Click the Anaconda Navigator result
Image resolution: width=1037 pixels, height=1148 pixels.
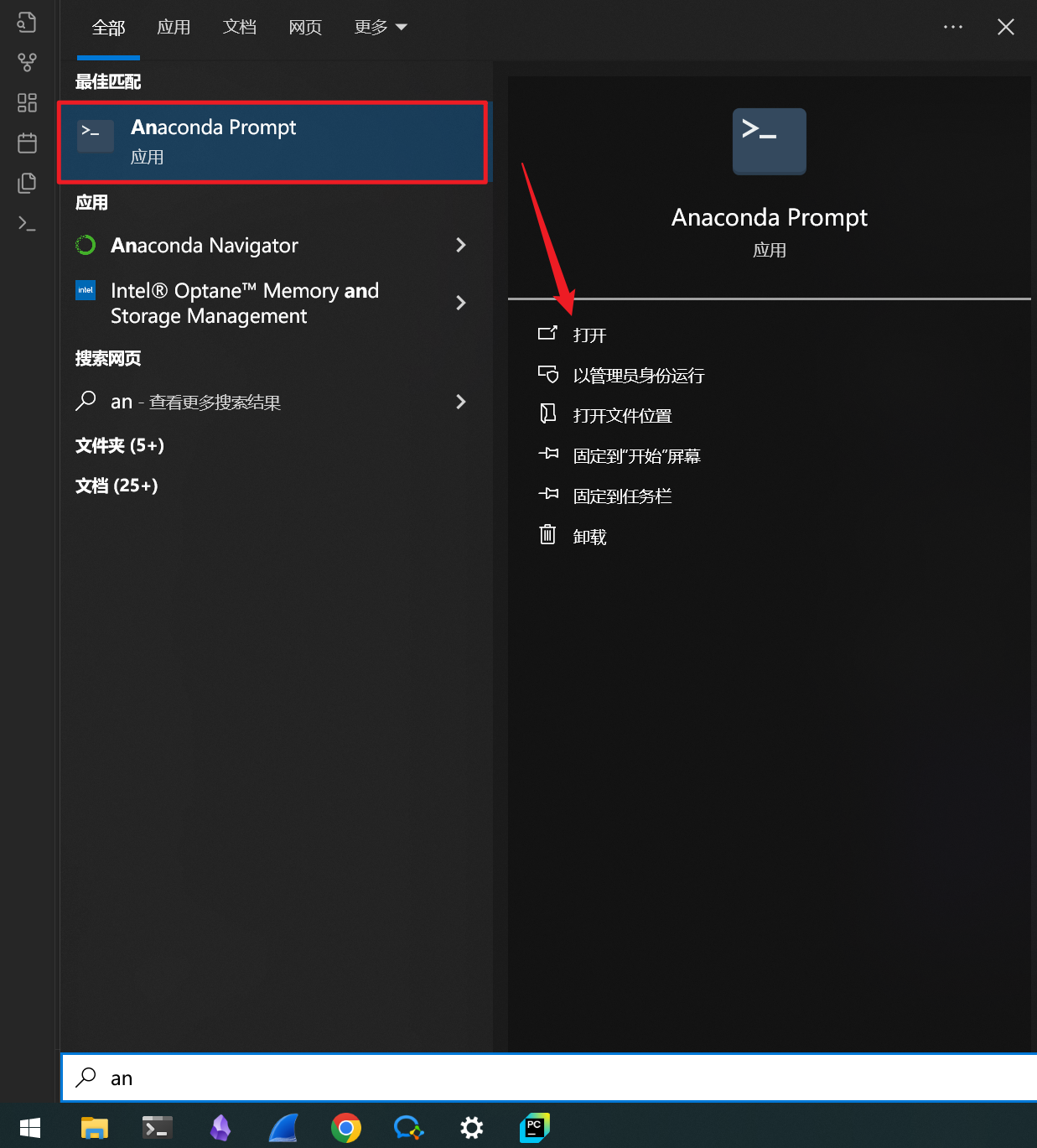275,245
